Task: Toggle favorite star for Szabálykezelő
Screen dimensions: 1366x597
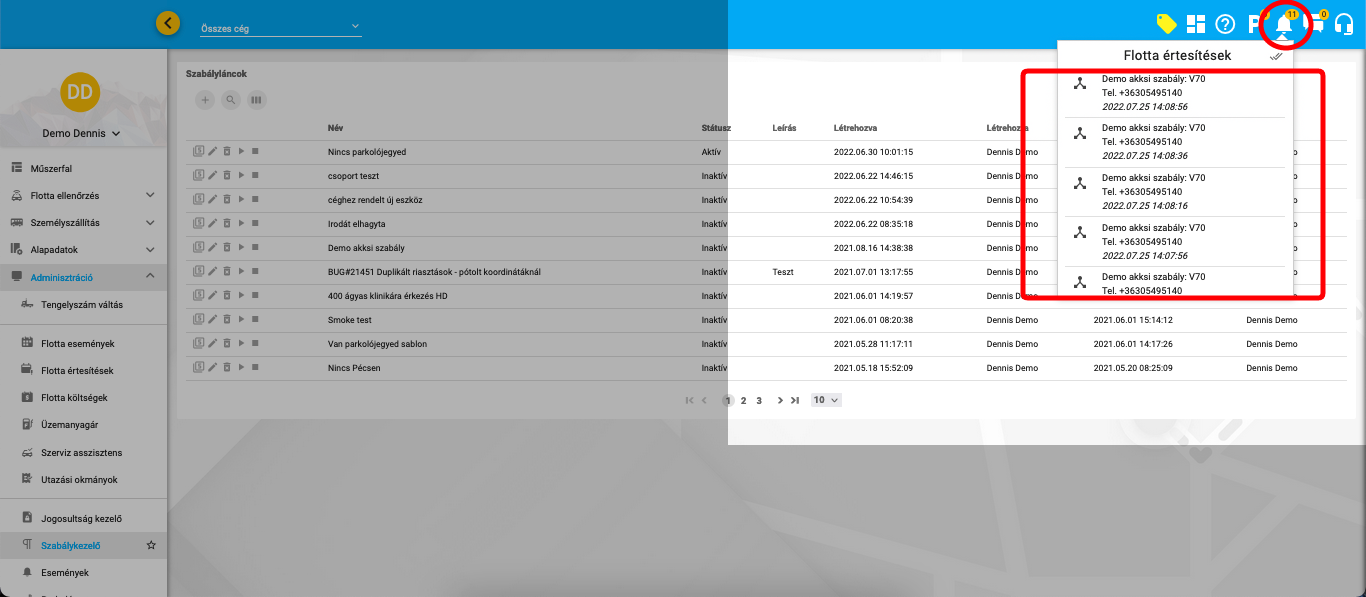Action: pyautogui.click(x=151, y=546)
